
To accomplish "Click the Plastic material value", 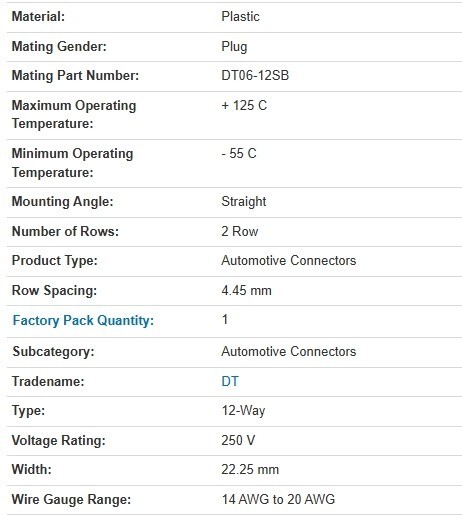I will pos(240,16).
